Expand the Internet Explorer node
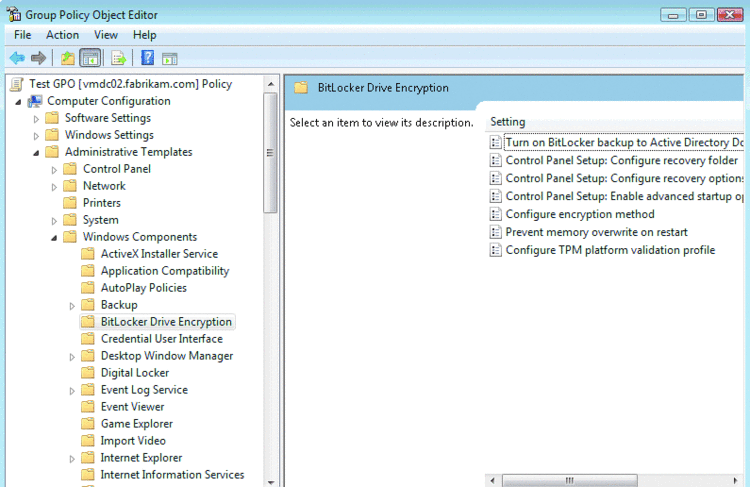The height and width of the screenshot is (487, 750). tap(72, 459)
